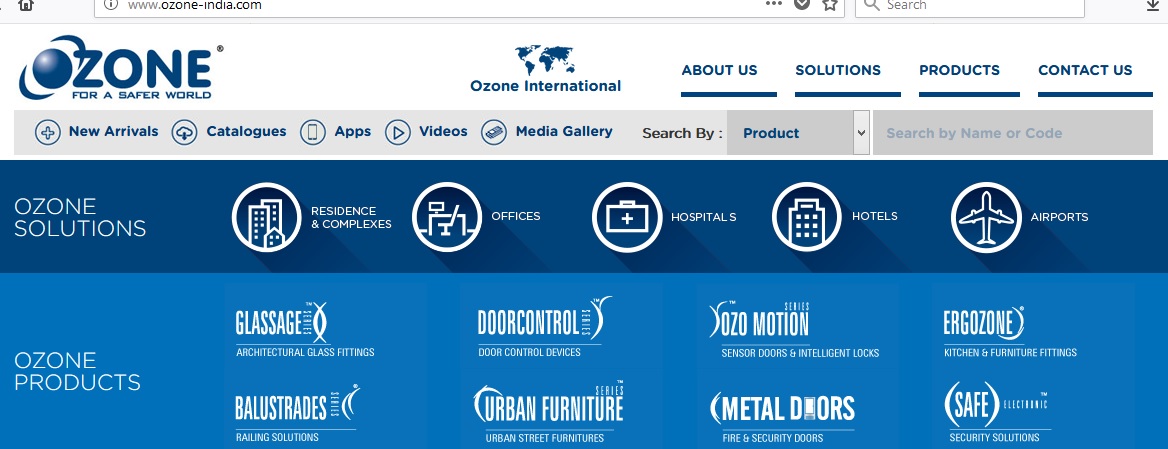Click the Ozone Solutions heading
Viewport: 1168px width, 449px height.
80,217
